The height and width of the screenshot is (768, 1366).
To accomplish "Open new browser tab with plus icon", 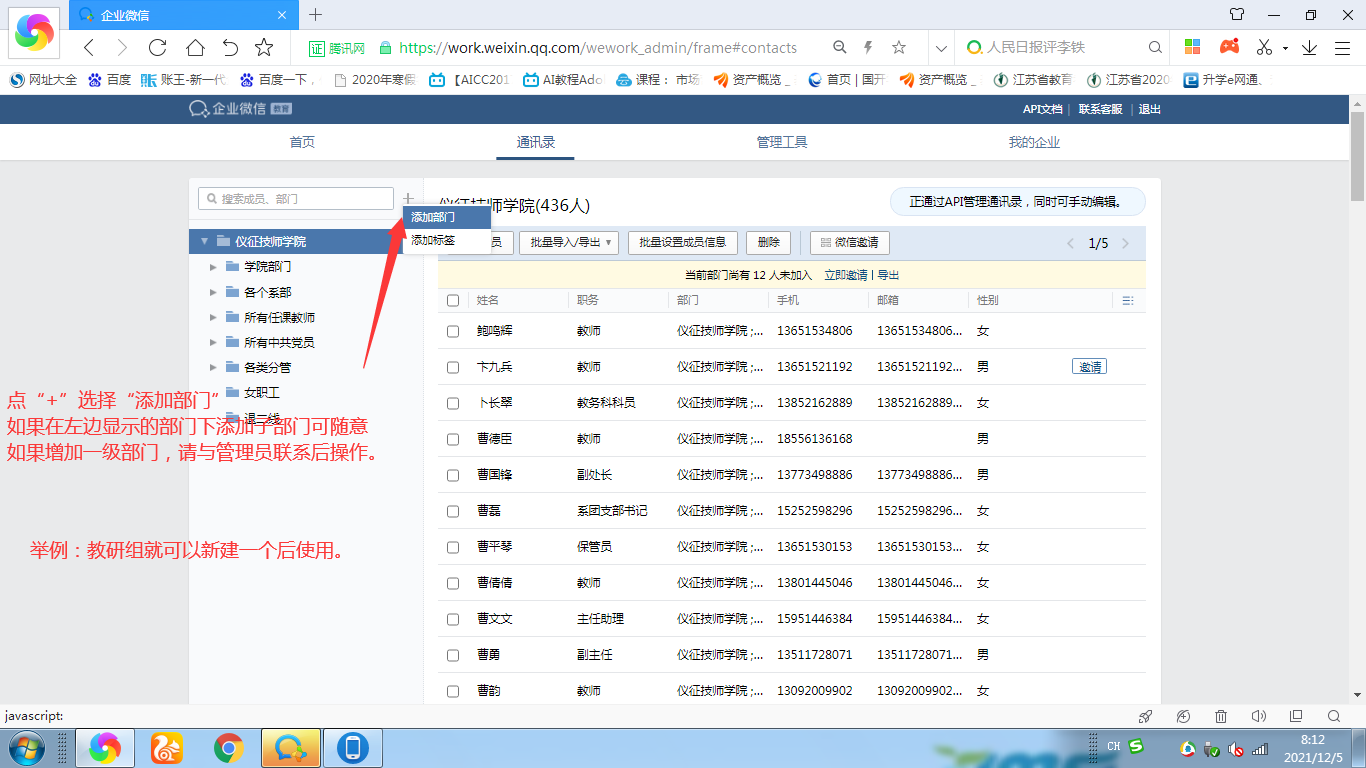I will click(x=316, y=15).
